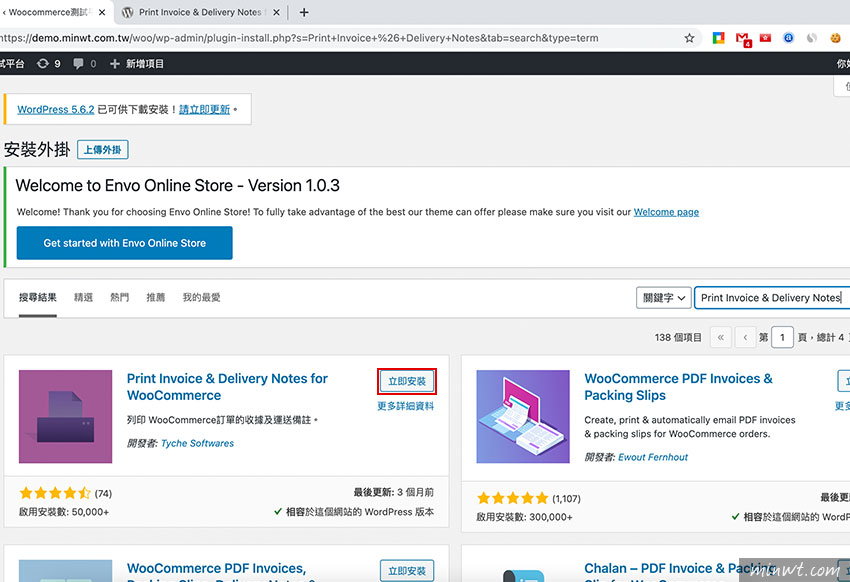Select the 精選 featured tab

tap(83, 298)
